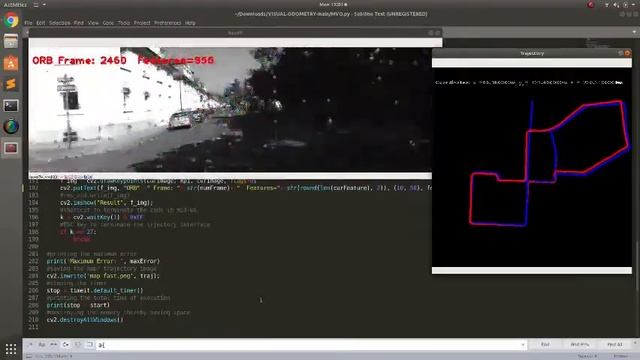Screen dimensions: 640x360
Task: Click the red window icon in the dock
Action: (x=11, y=148)
